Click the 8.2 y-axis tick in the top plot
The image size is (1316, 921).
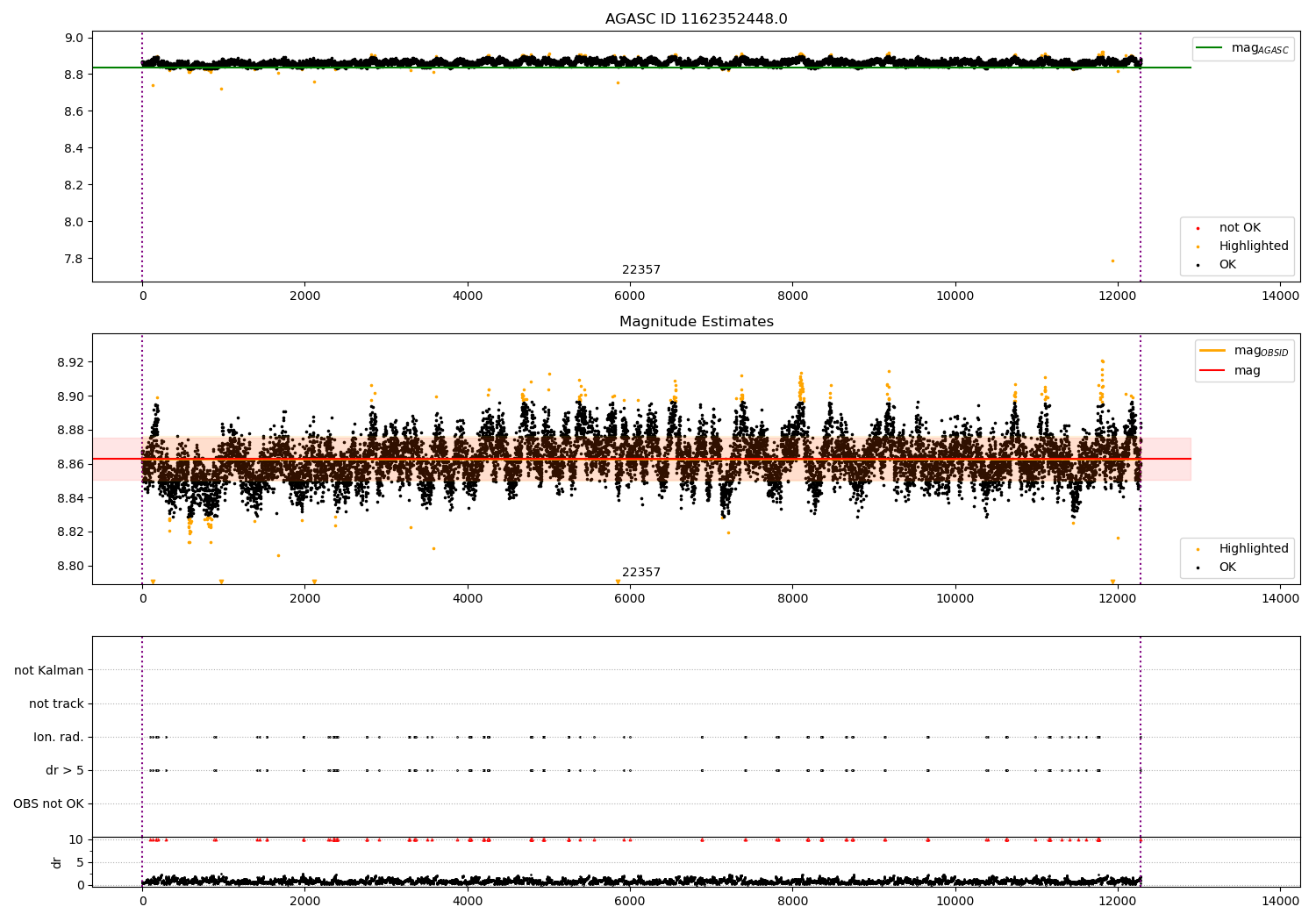(x=74, y=185)
